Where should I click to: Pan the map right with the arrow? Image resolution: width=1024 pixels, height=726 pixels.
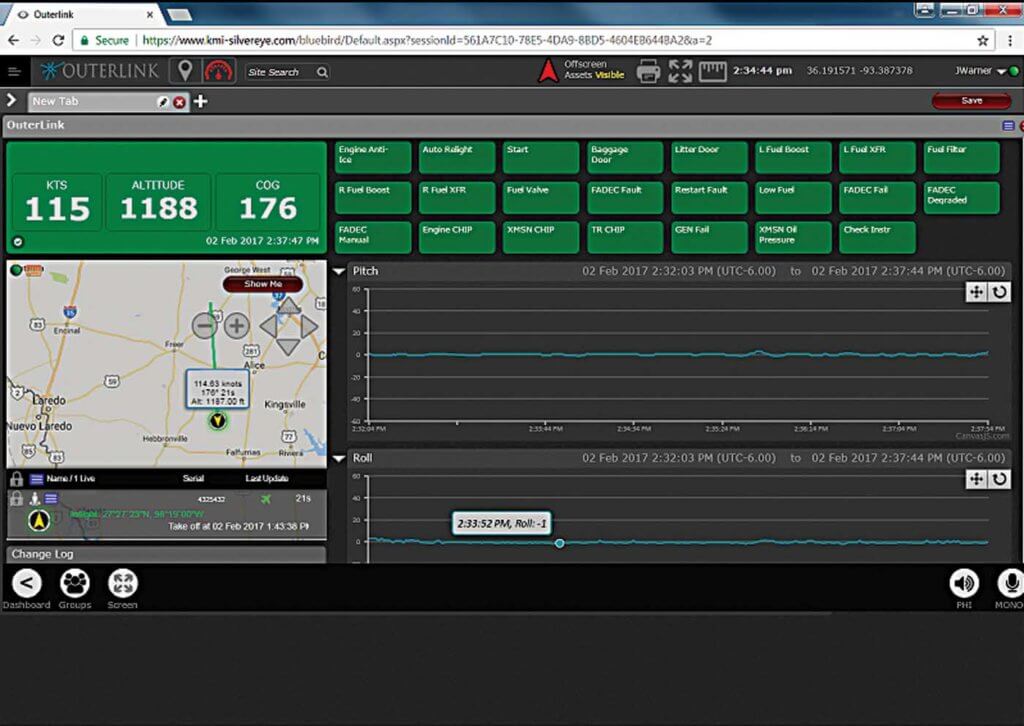point(310,326)
